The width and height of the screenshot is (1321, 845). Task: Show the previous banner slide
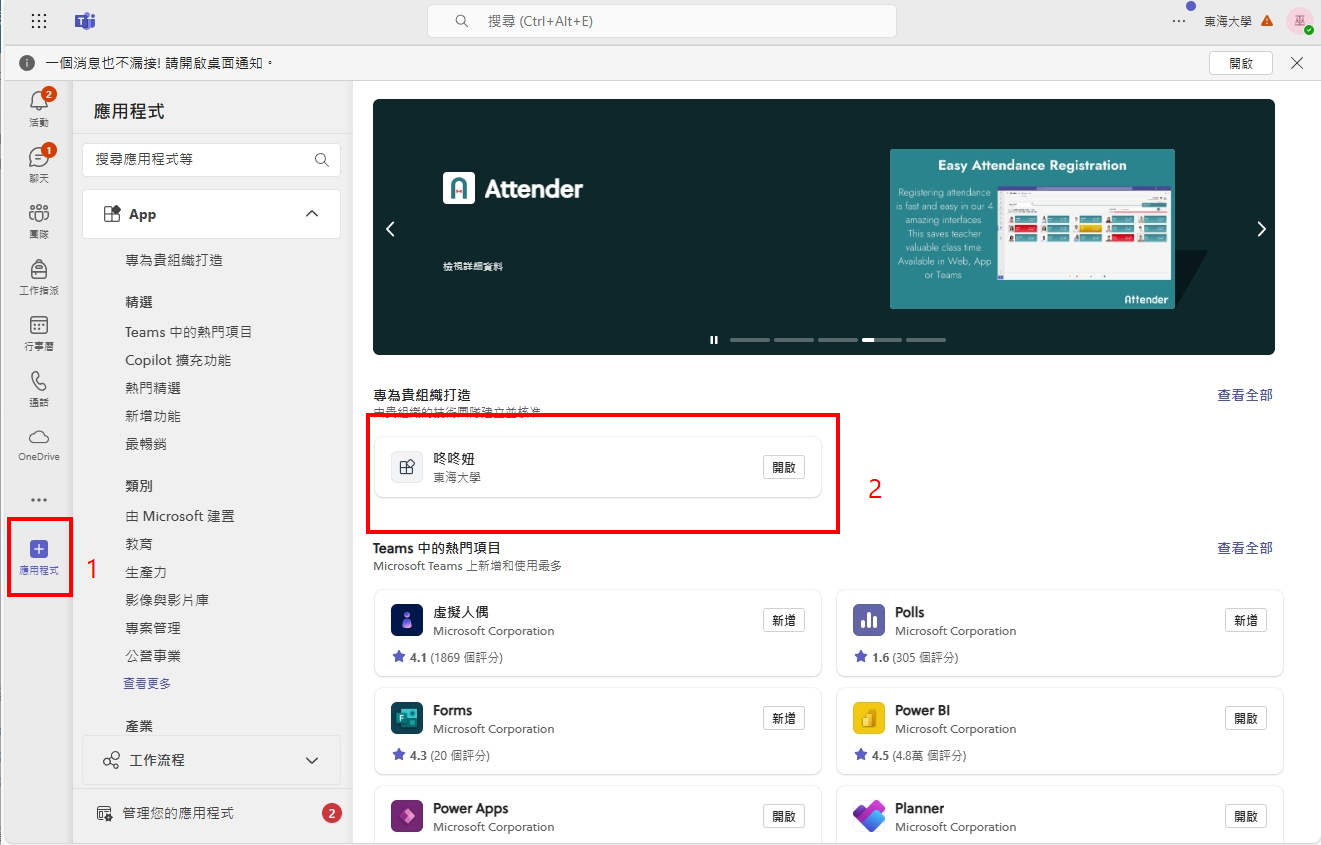[390, 229]
